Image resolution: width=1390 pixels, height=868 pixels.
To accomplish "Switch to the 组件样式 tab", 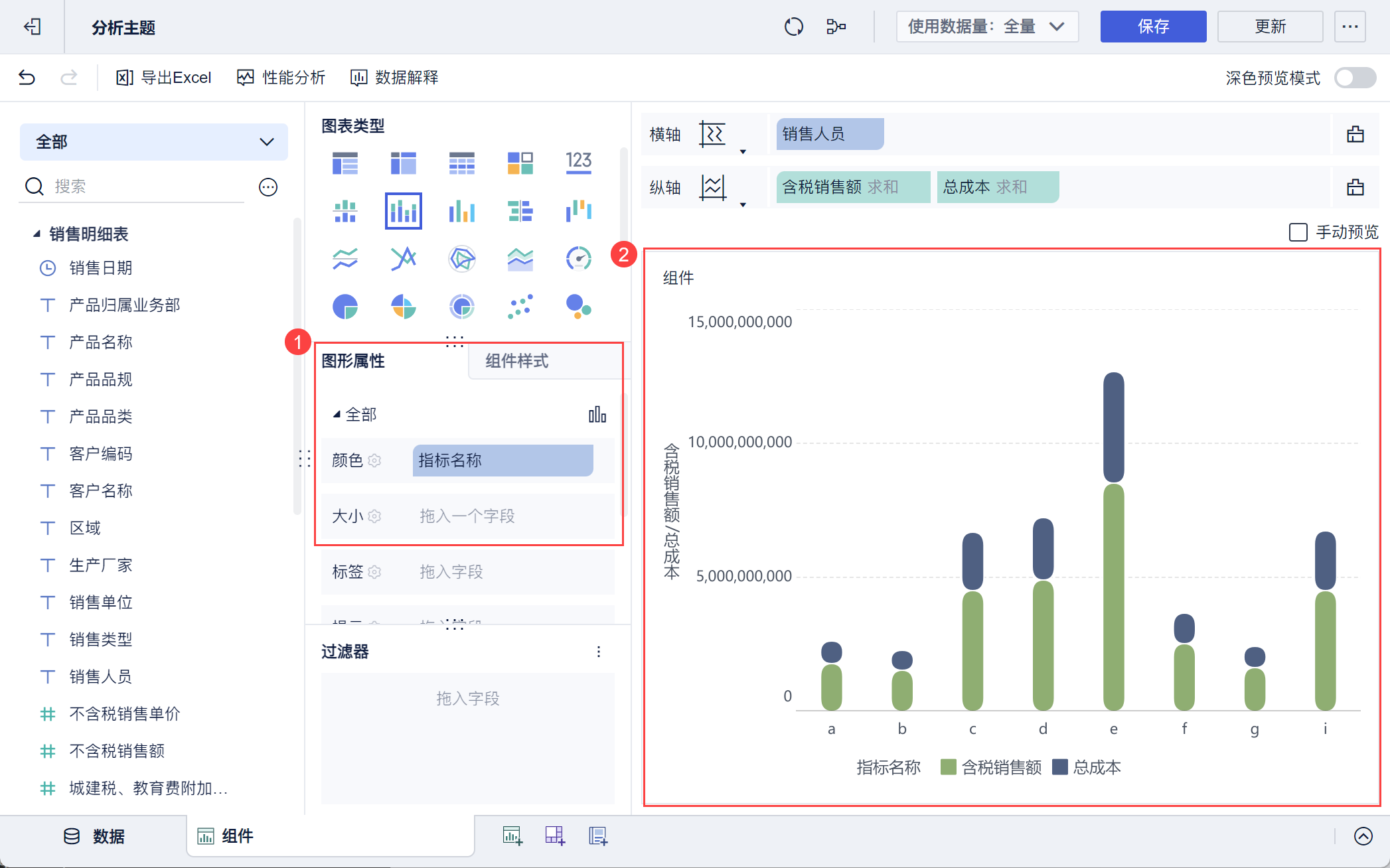I will point(516,361).
